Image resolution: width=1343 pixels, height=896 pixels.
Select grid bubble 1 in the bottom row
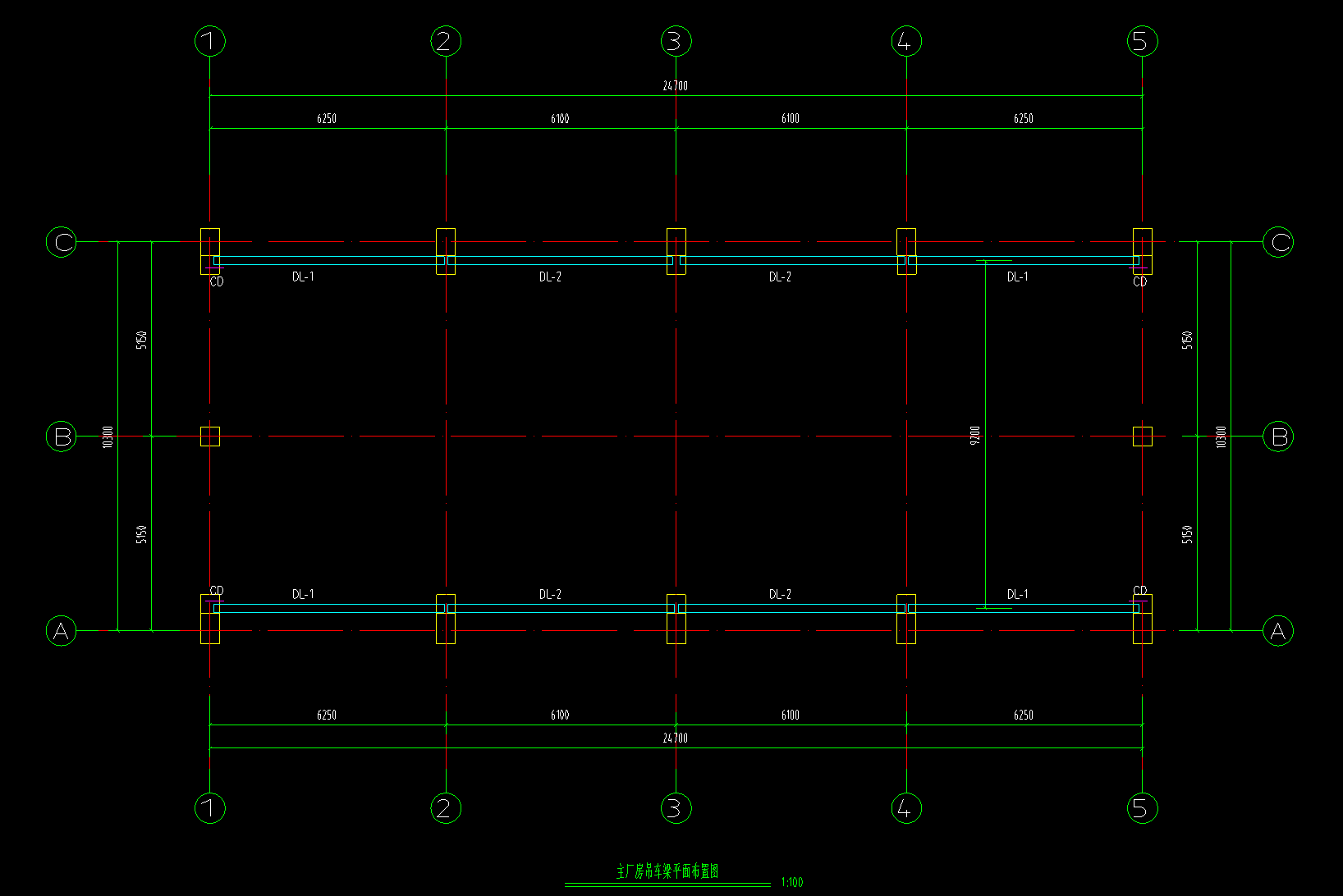pyautogui.click(x=210, y=808)
